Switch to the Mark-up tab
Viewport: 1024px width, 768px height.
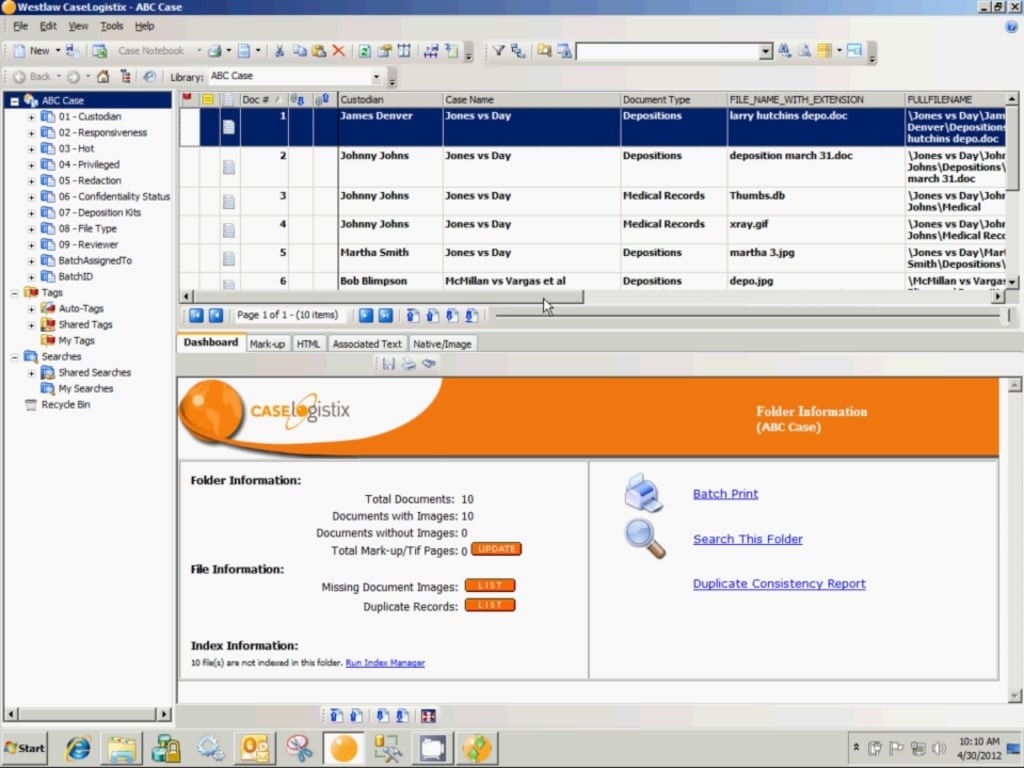tap(267, 344)
